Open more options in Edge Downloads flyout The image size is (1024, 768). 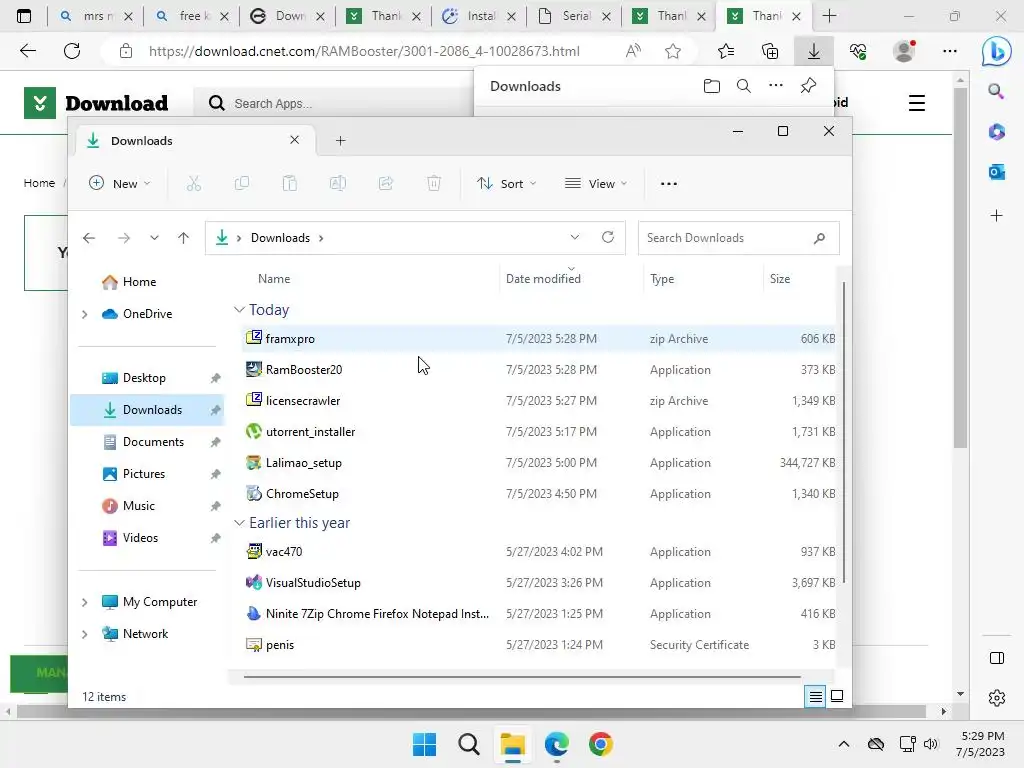pyautogui.click(x=776, y=86)
